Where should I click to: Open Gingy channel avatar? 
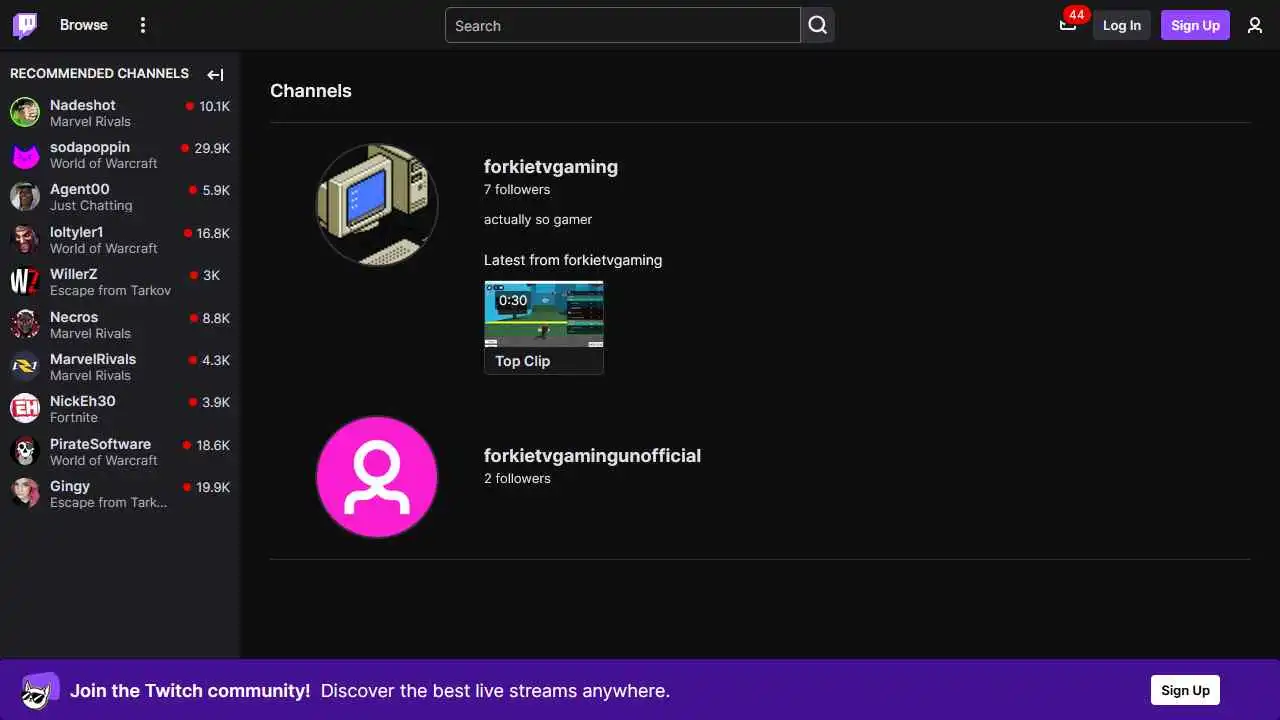[25, 493]
